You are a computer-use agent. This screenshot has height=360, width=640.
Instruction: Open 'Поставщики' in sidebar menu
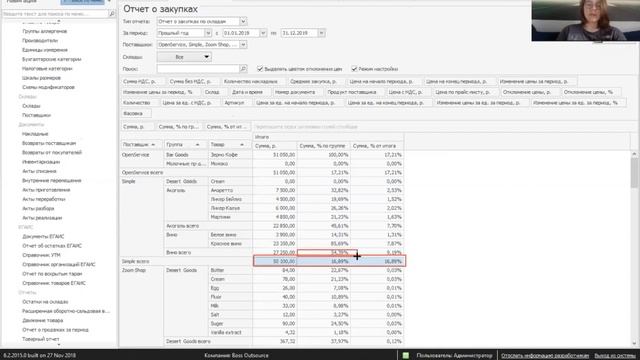pos(36,115)
